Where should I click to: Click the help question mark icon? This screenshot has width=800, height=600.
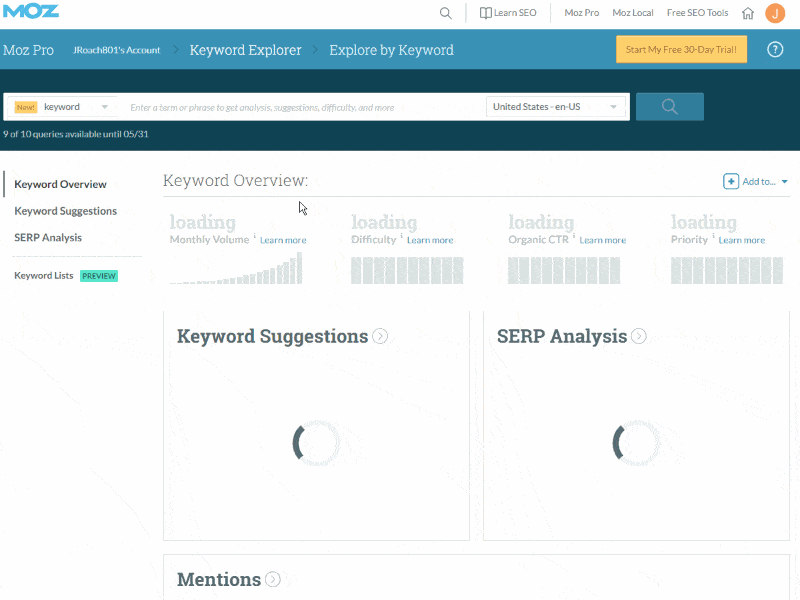[774, 47]
